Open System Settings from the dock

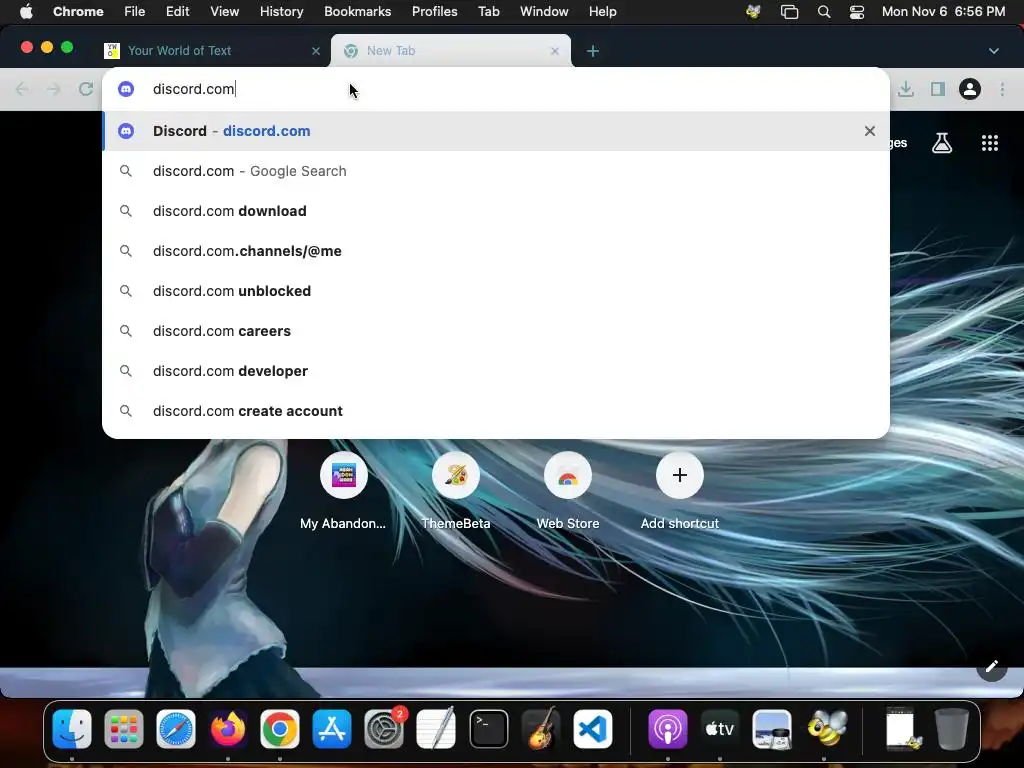click(x=384, y=728)
